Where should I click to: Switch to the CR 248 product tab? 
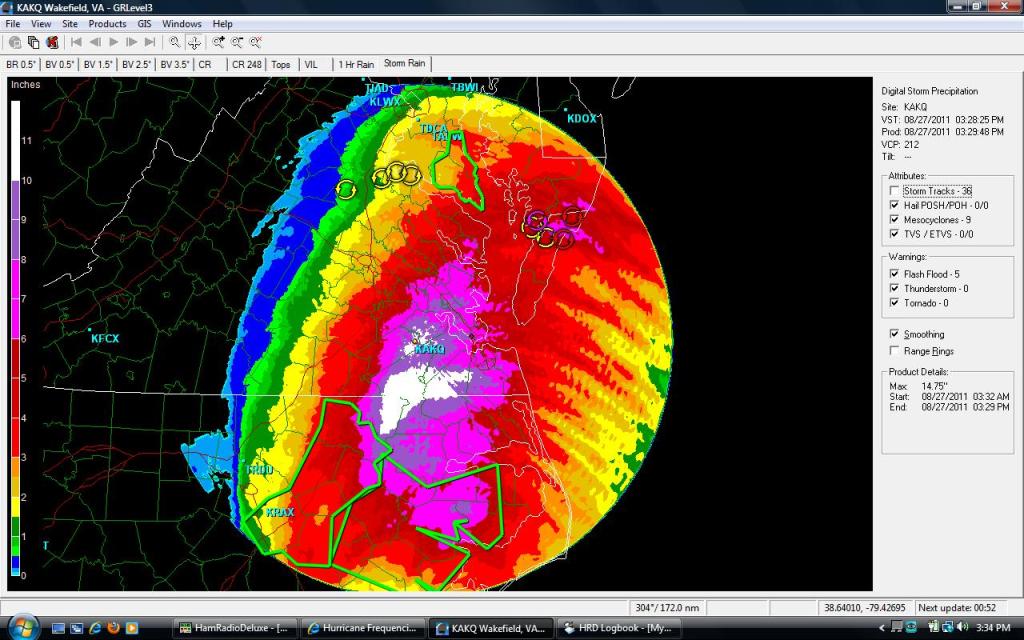pyautogui.click(x=247, y=64)
